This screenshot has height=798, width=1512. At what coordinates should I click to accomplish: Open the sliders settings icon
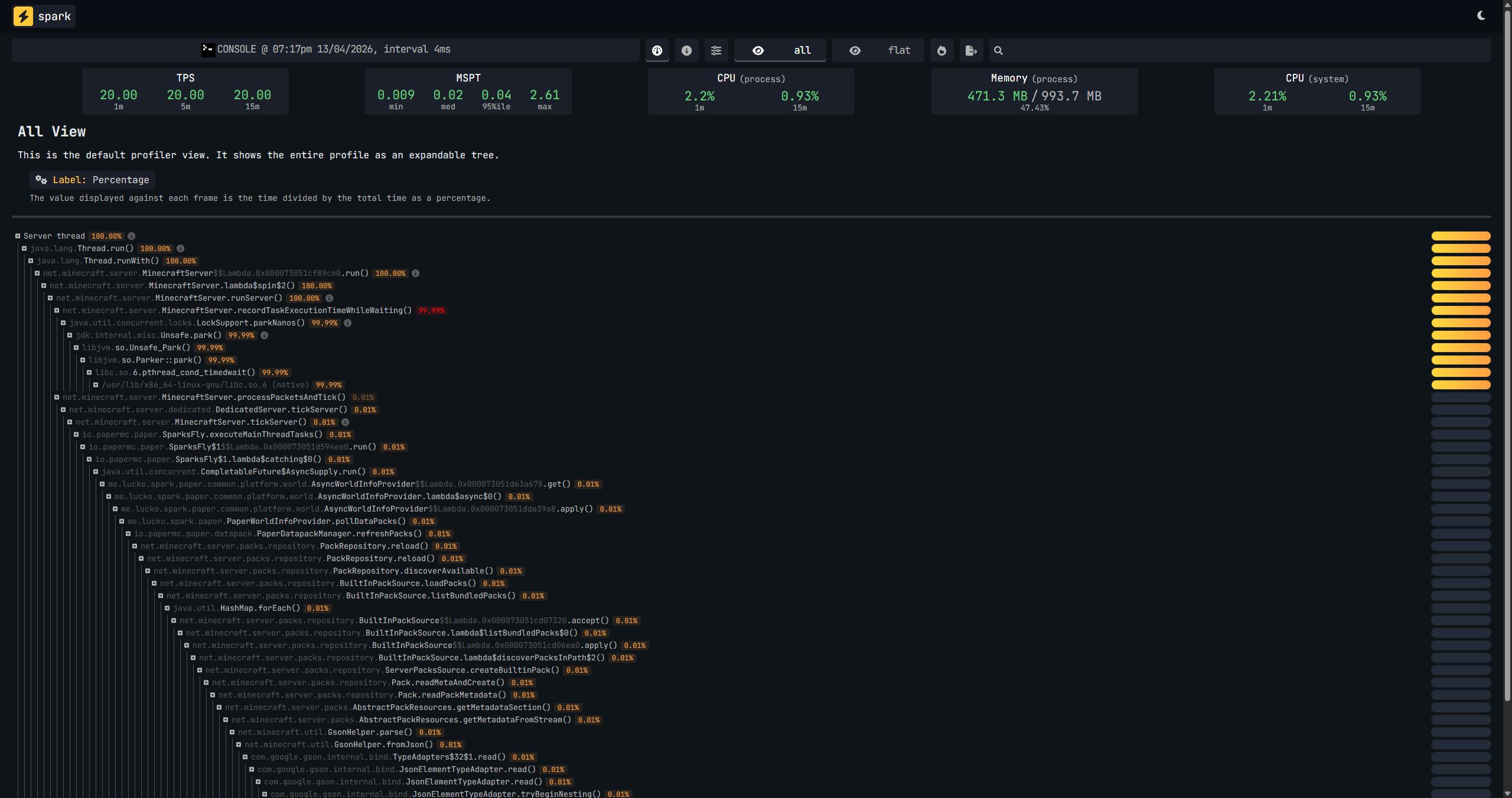click(716, 51)
